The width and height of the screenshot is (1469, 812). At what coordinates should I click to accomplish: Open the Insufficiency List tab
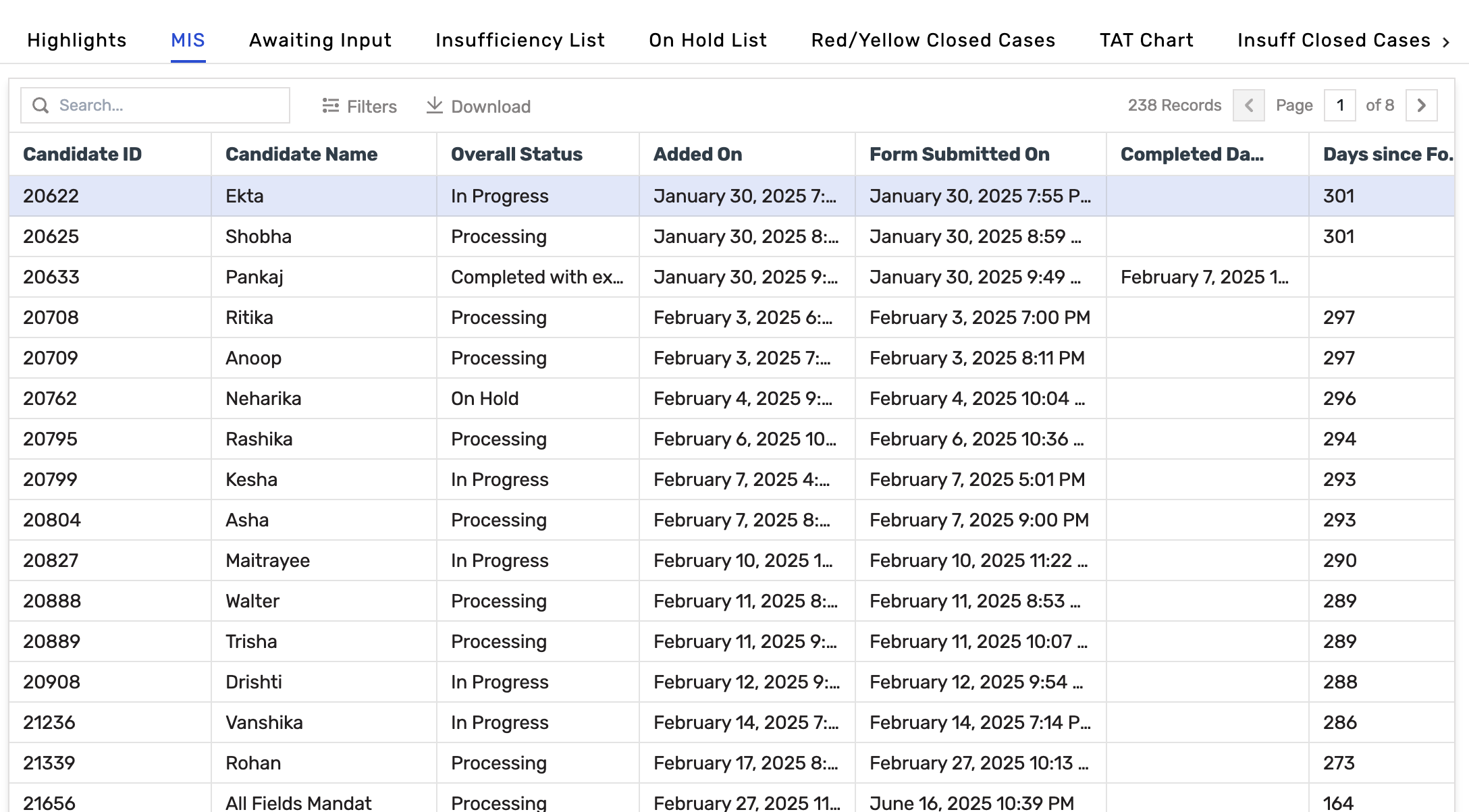[520, 40]
